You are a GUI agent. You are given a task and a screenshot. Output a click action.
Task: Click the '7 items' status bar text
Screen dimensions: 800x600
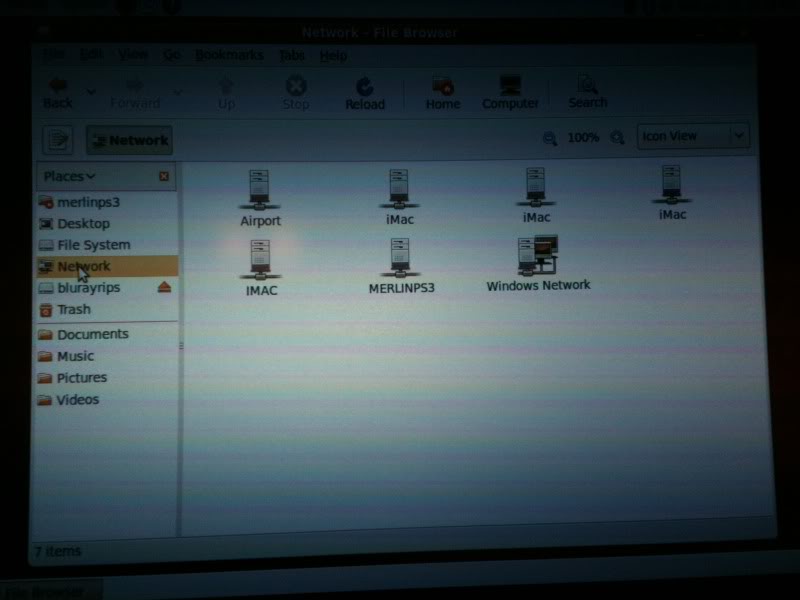tap(58, 552)
